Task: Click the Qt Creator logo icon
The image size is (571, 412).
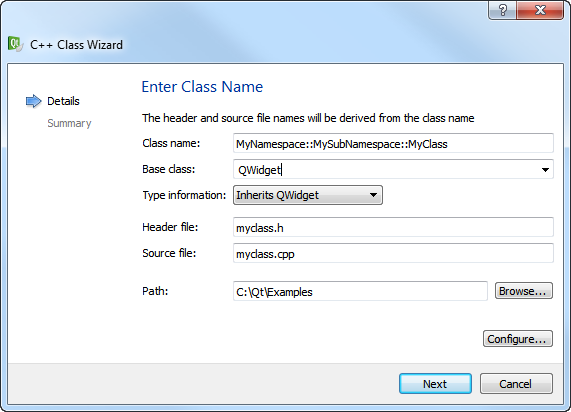Action: (15, 44)
